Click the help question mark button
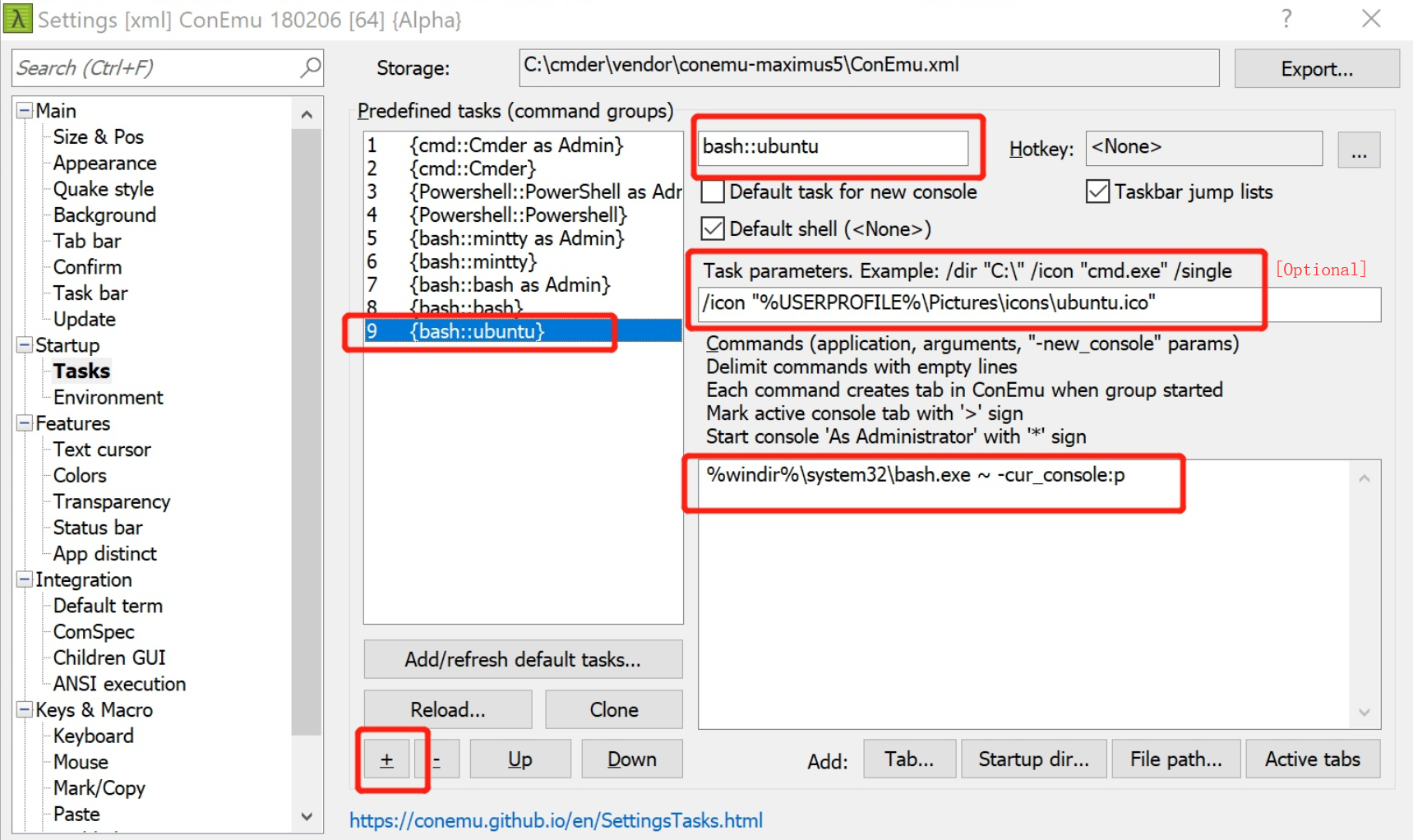This screenshot has width=1413, height=840. [x=1286, y=18]
